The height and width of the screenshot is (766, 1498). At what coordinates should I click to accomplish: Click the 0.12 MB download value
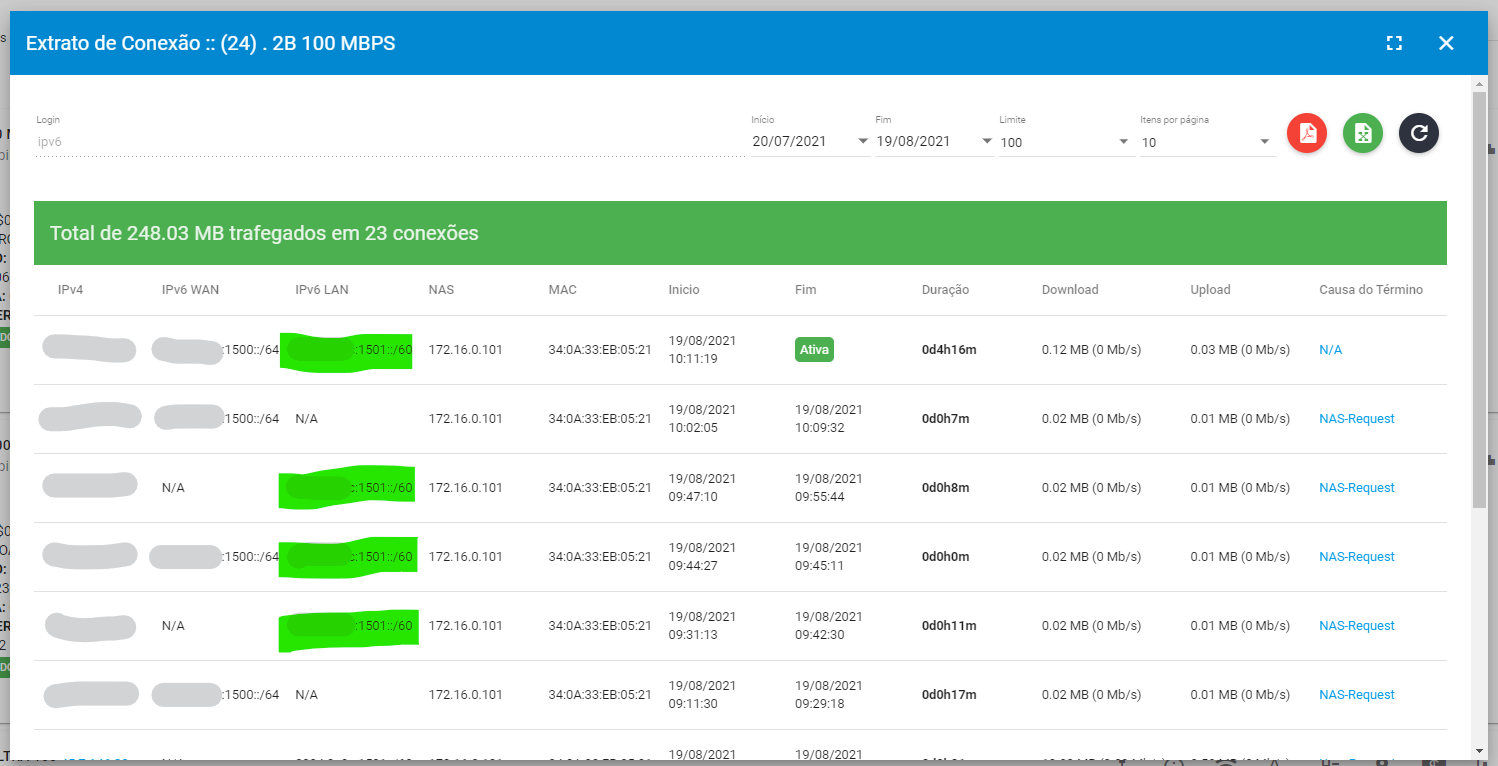[x=1091, y=350]
